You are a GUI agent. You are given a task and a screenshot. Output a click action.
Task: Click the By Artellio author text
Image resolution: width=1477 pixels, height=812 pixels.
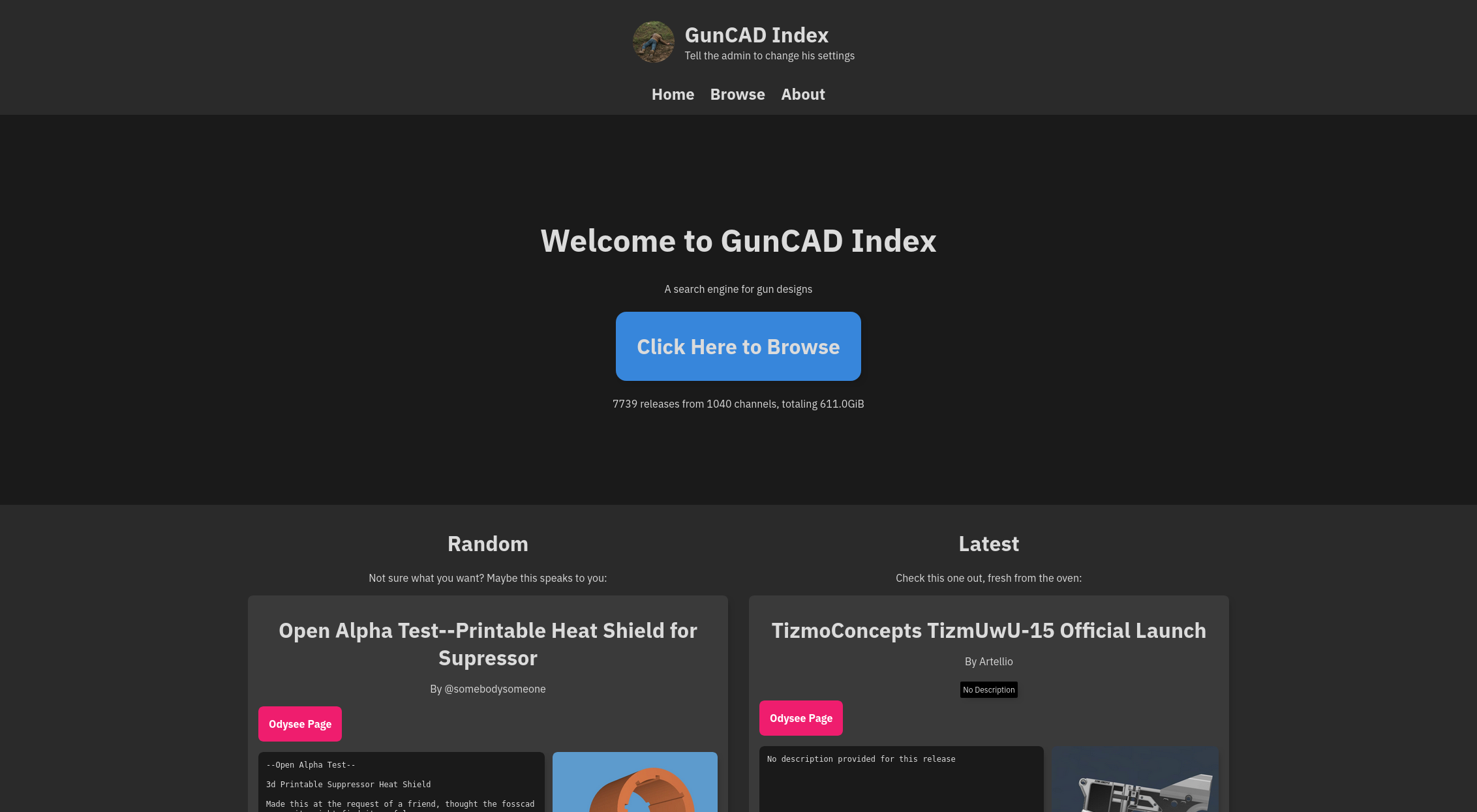click(989, 661)
